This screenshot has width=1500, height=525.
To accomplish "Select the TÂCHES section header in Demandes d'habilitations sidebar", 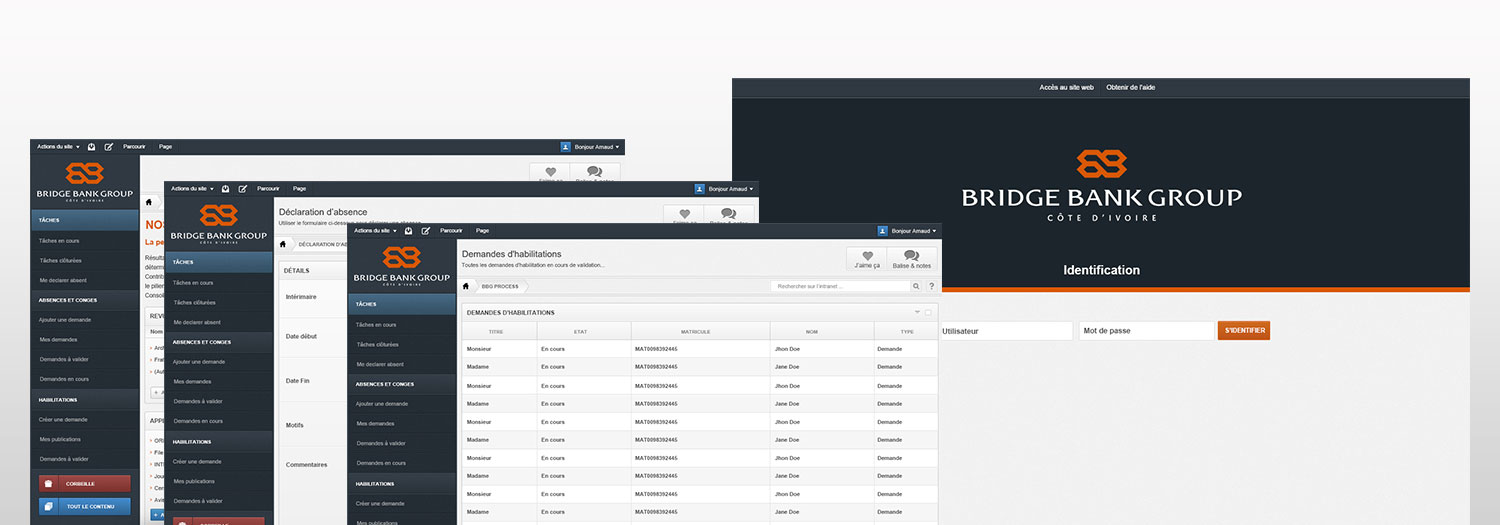I will pos(402,304).
